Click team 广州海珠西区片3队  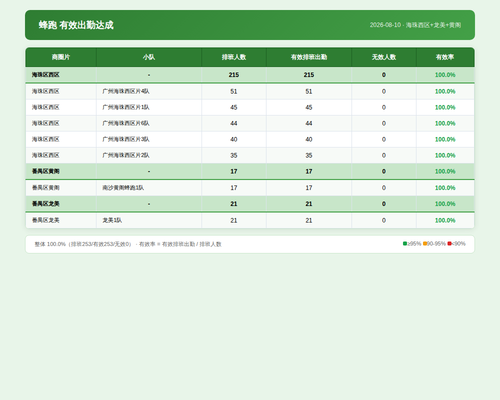coord(126,139)
